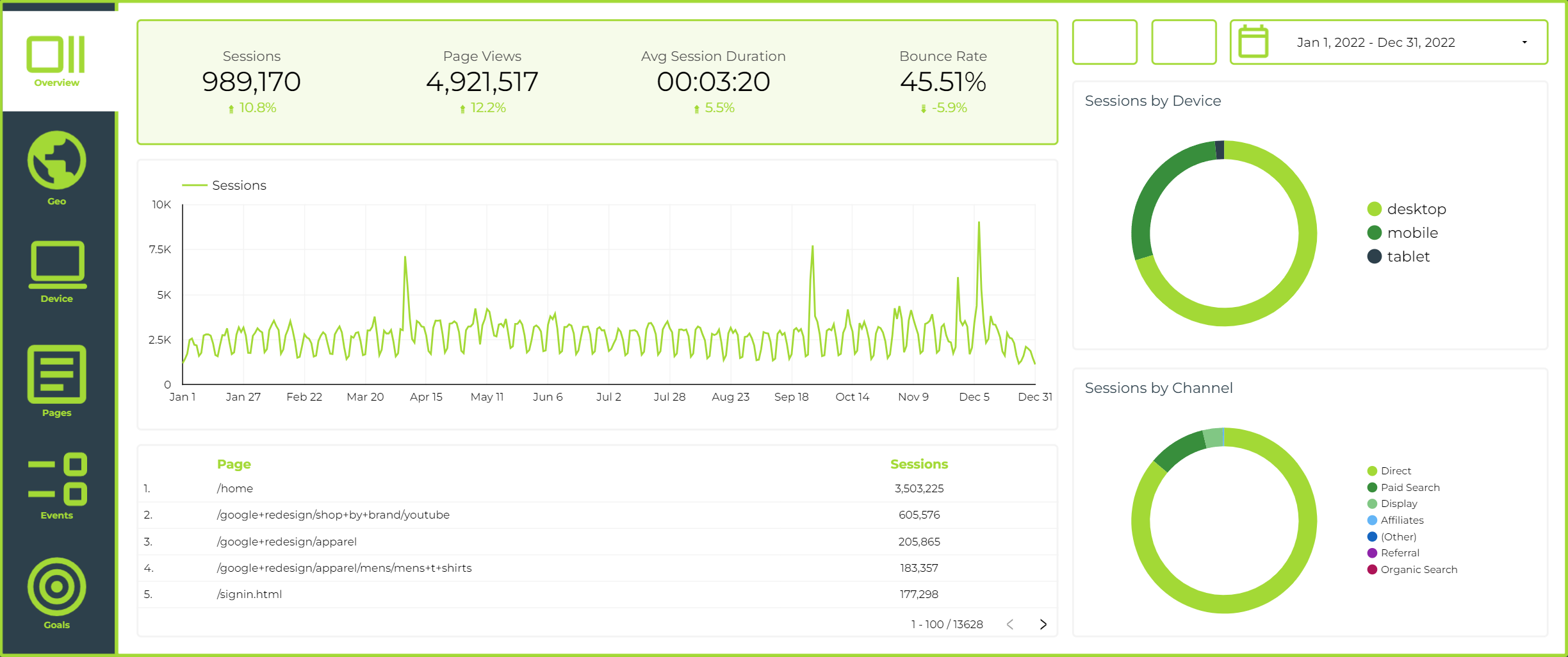Viewport: 1568px width, 657px height.
Task: Click the 00:03:20 Avg Session Duration
Action: tap(713, 82)
